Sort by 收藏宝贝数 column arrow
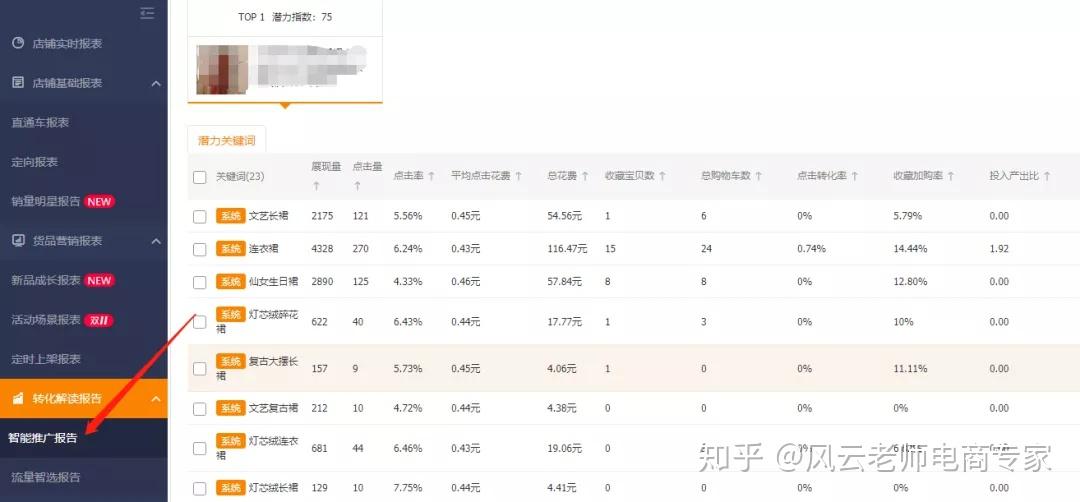 [x=662, y=176]
